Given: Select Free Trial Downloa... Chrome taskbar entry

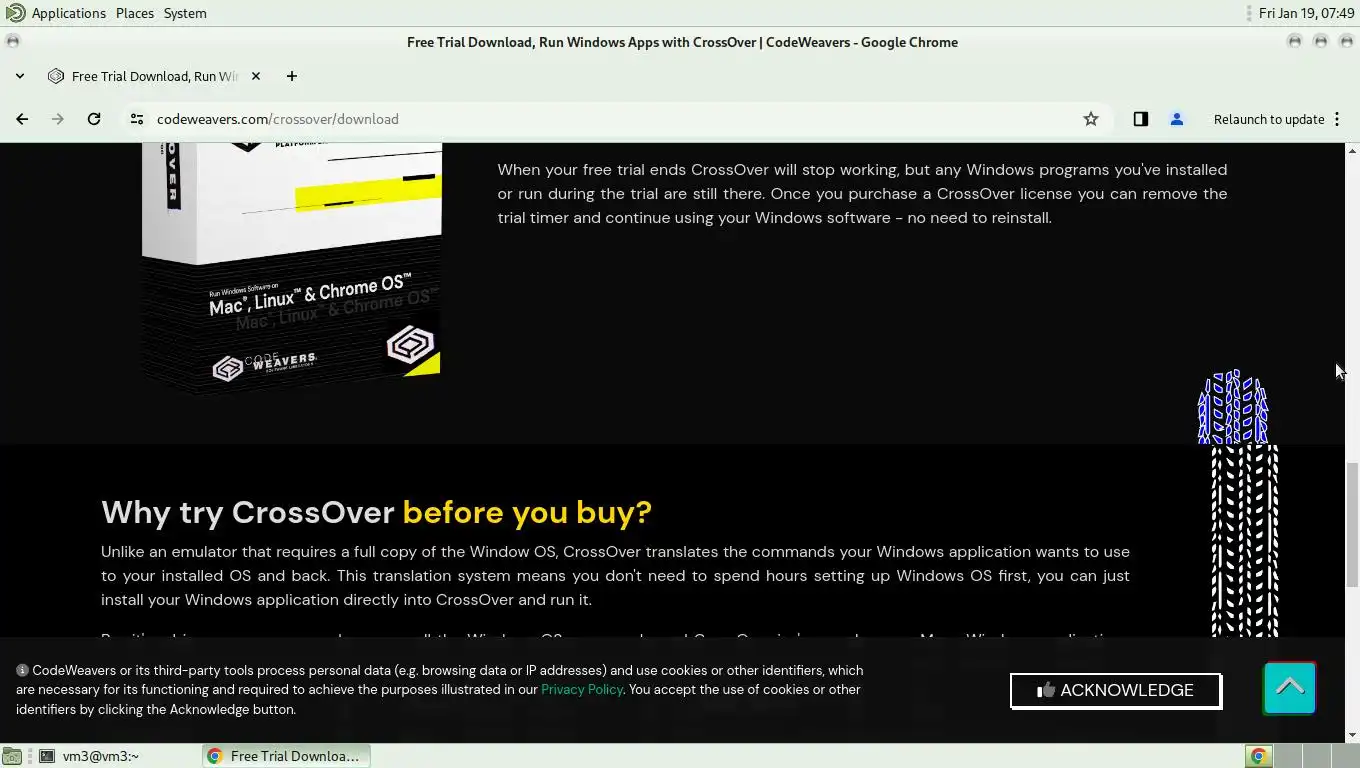Looking at the screenshot, I should (286, 756).
